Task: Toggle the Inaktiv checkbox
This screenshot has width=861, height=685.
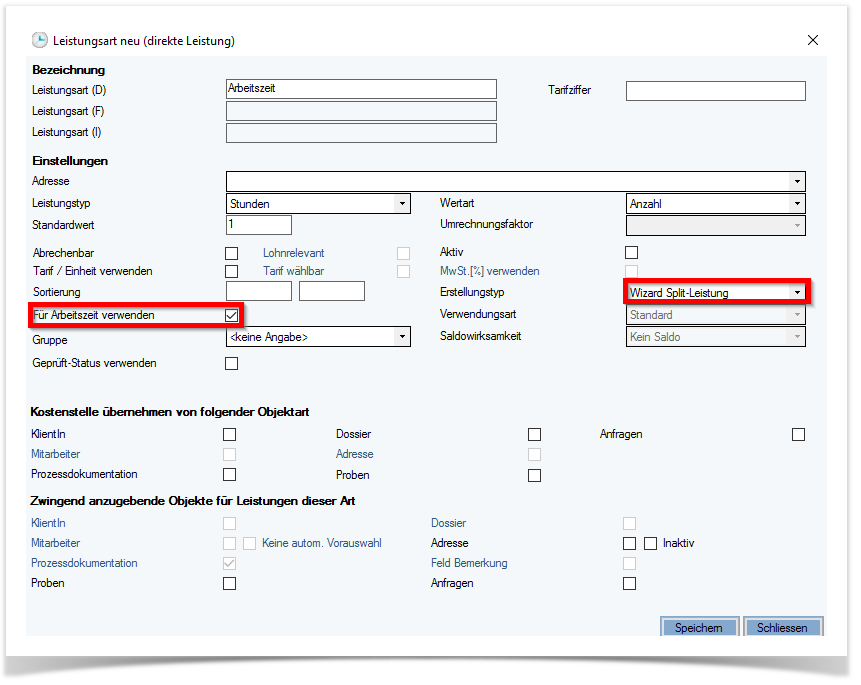Action: coord(650,543)
